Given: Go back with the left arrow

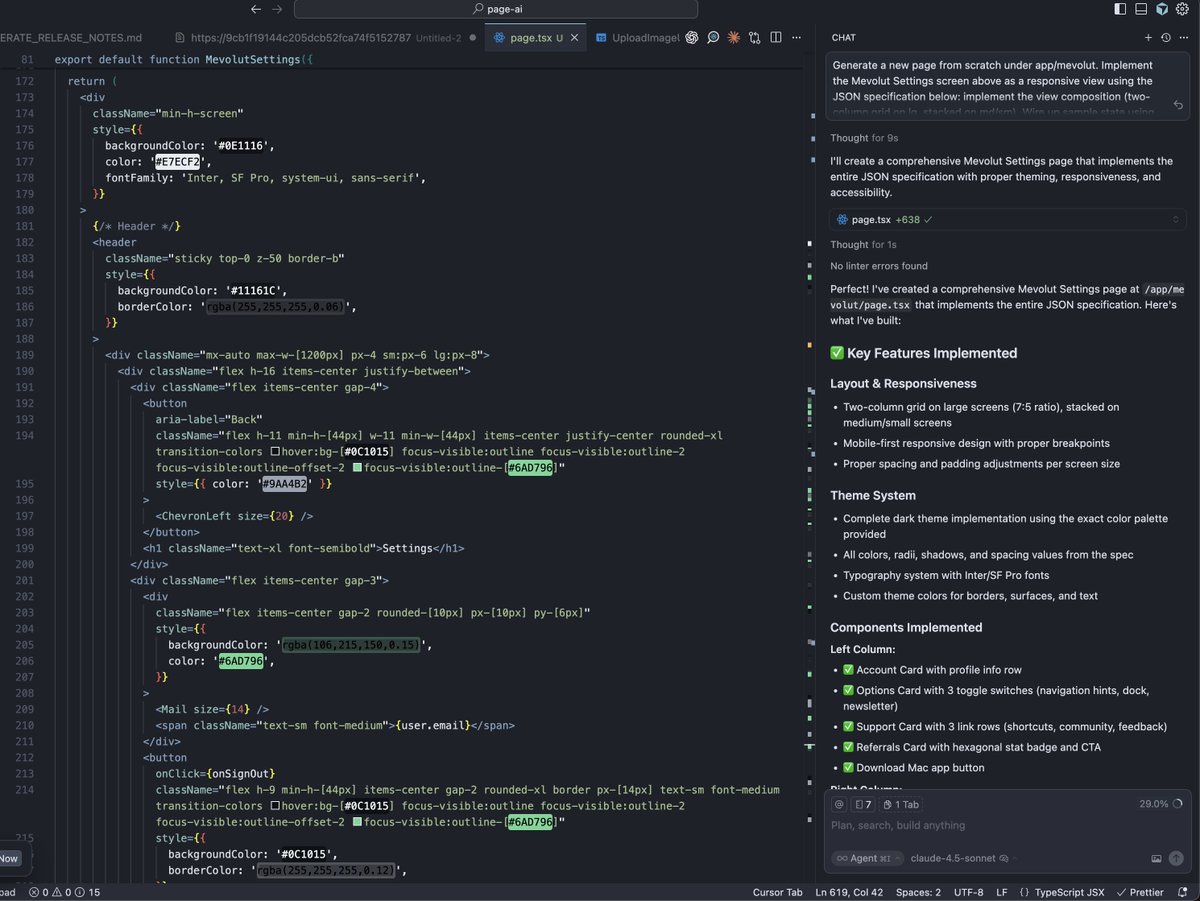Looking at the screenshot, I should pos(256,9).
